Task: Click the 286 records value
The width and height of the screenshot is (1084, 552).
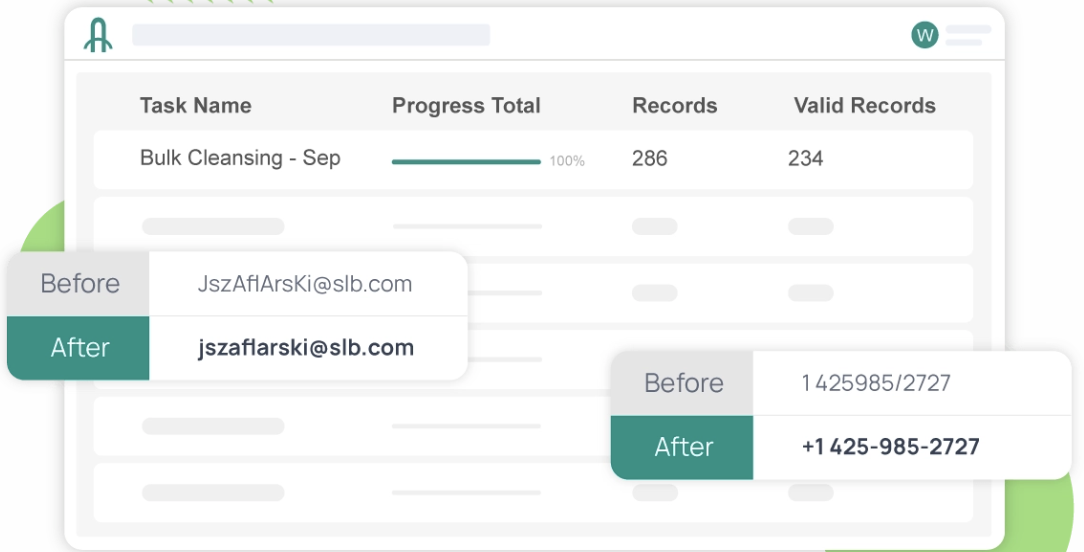Action: 650,158
